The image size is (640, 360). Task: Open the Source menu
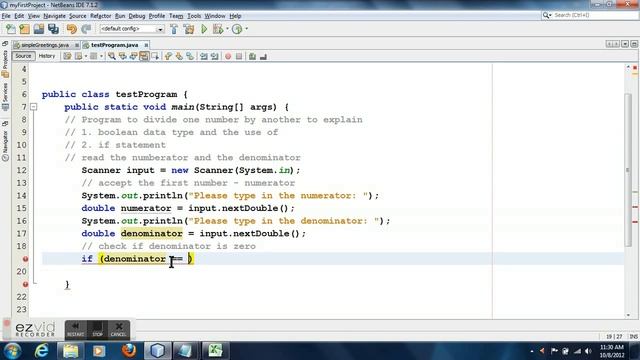(x=78, y=16)
